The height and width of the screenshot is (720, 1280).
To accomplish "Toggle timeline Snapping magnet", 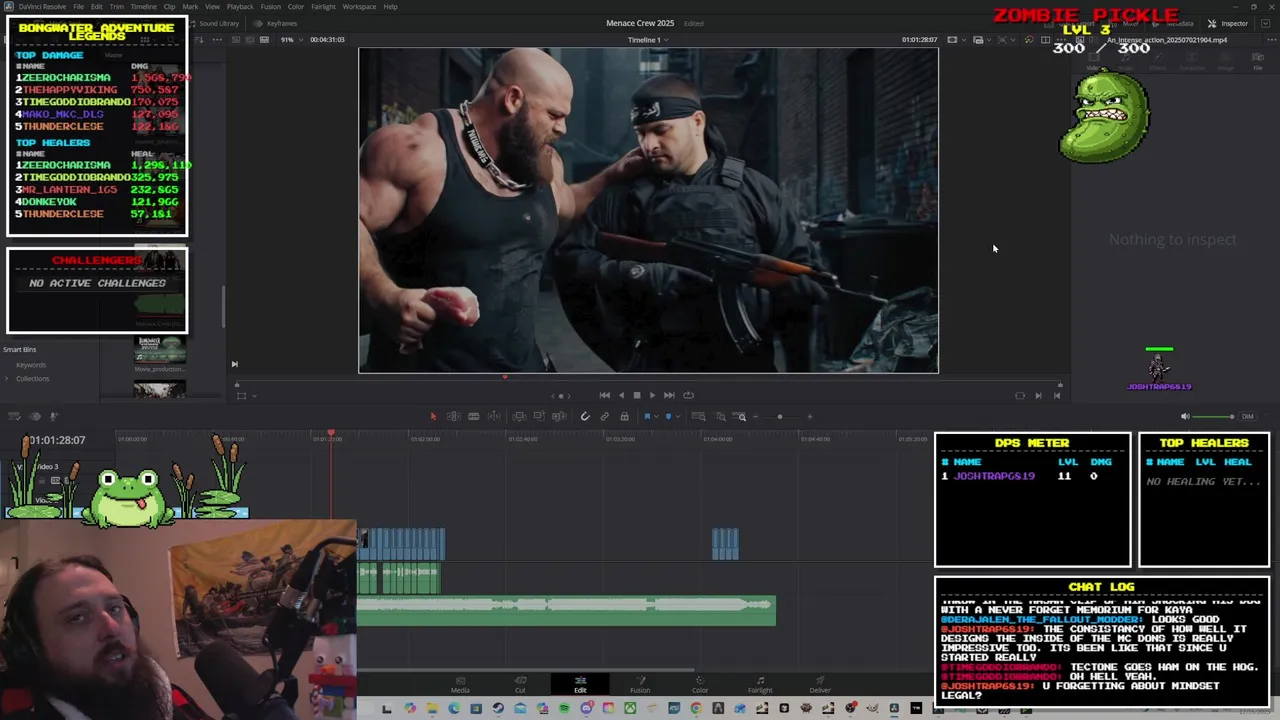I will [585, 416].
